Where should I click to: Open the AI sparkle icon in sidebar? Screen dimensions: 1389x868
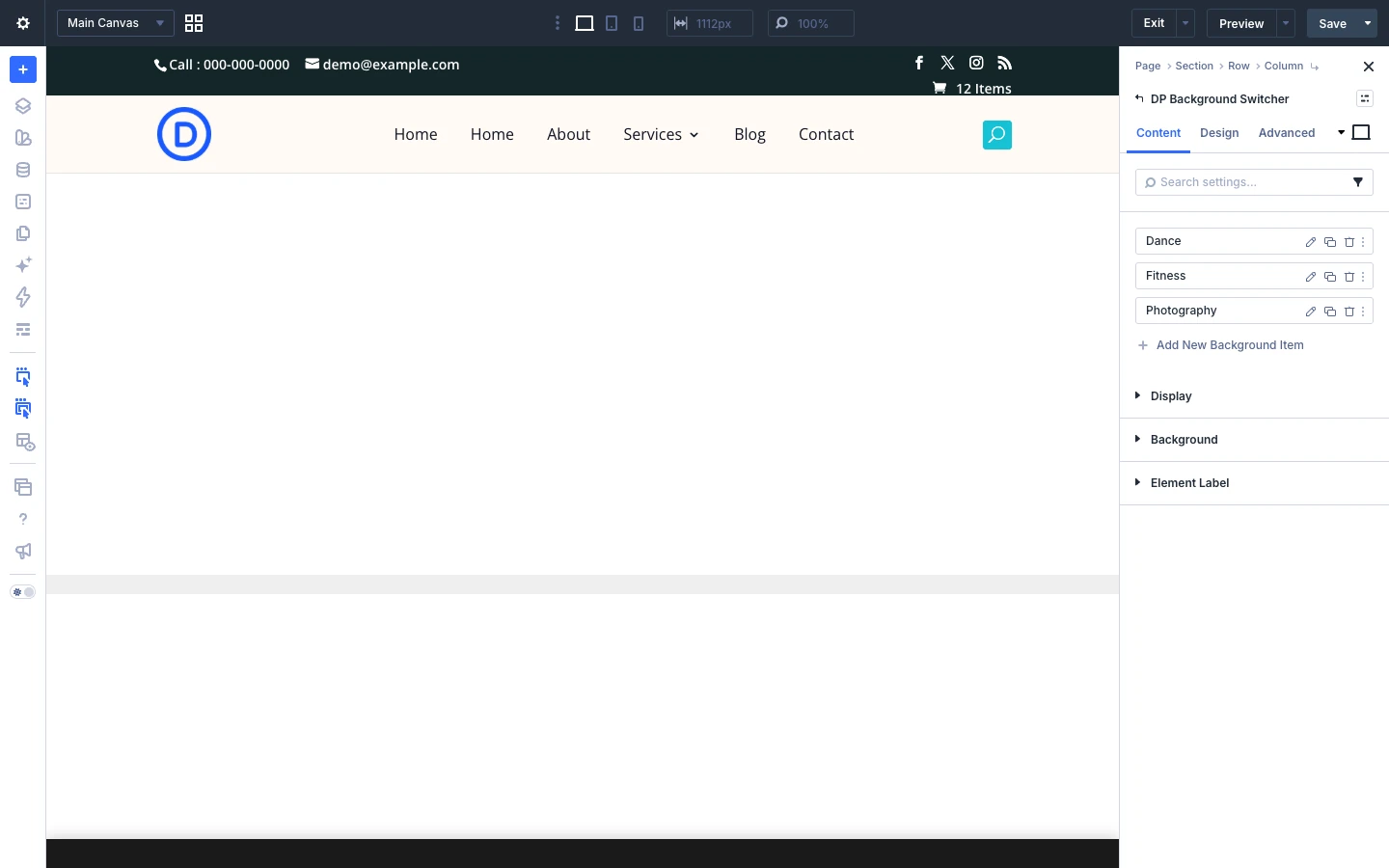[23, 265]
